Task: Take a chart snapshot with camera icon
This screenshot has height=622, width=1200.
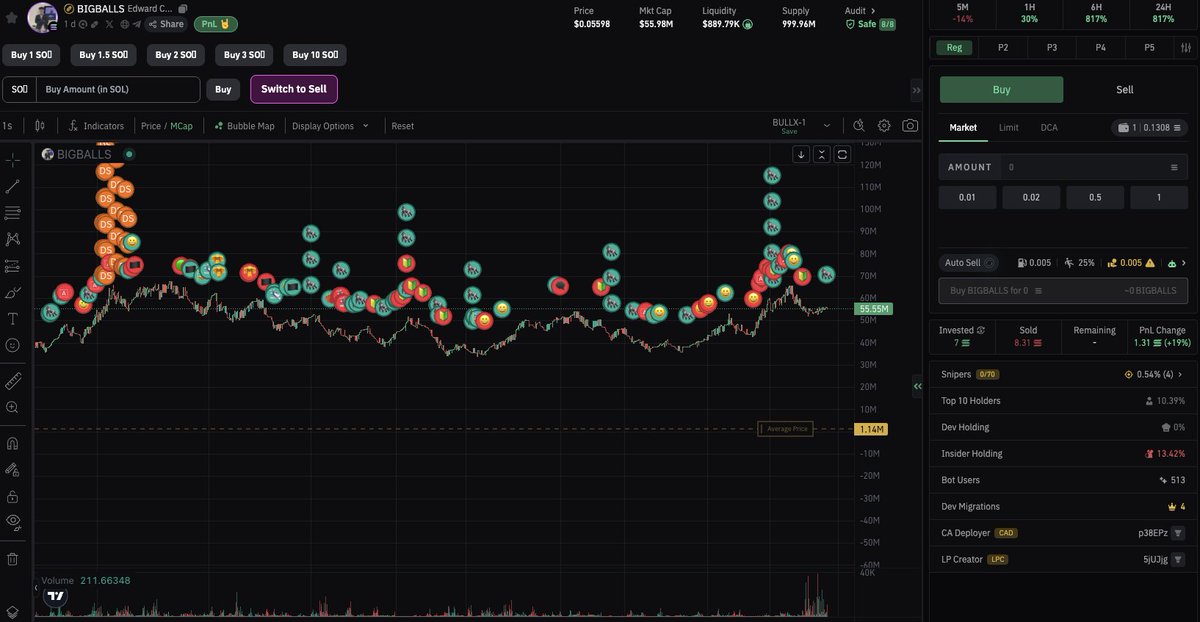Action: coord(910,126)
